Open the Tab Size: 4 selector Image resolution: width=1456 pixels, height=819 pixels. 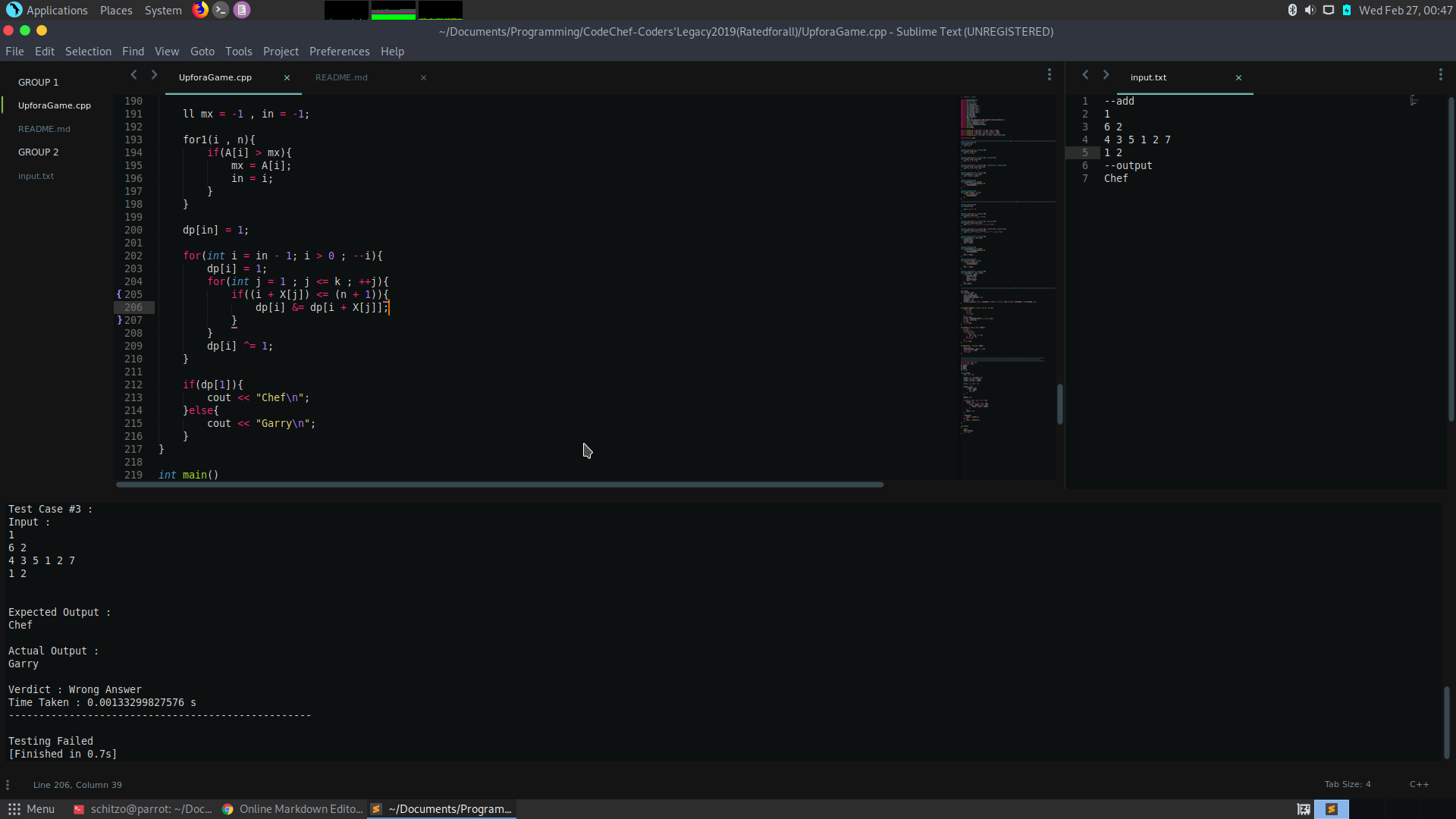tap(1348, 784)
